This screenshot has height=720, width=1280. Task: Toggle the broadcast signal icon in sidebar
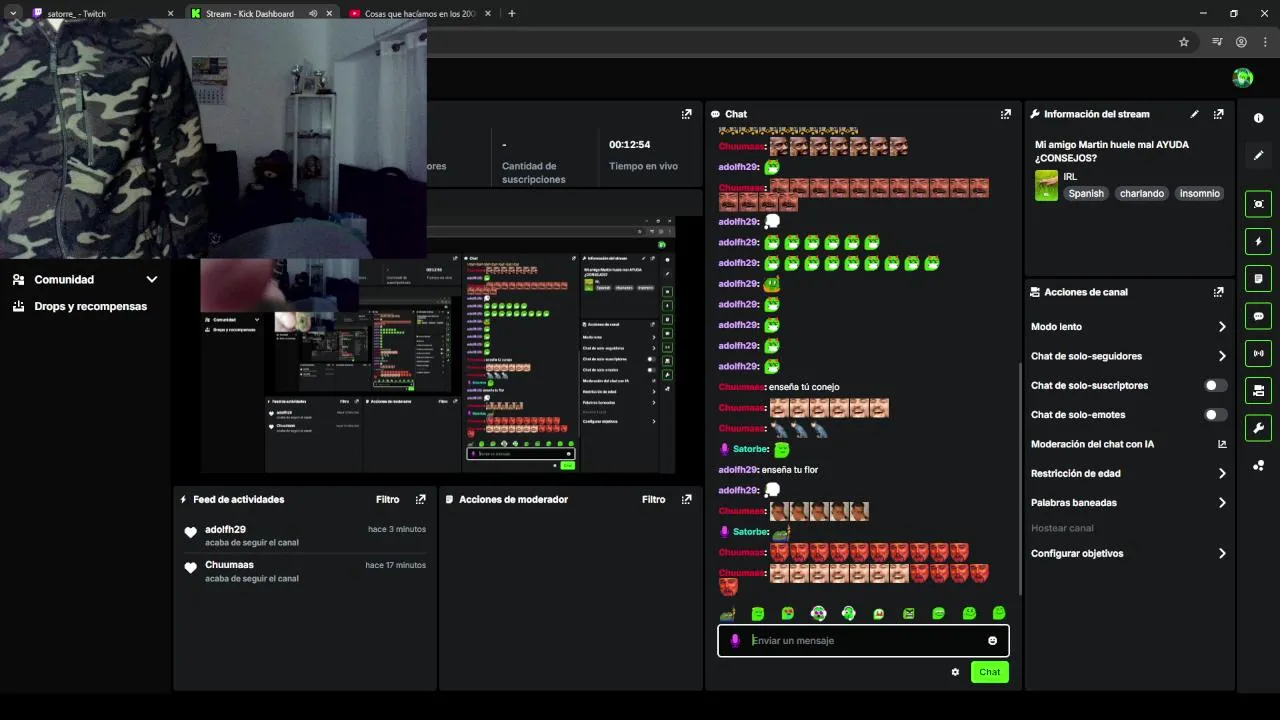1258,353
